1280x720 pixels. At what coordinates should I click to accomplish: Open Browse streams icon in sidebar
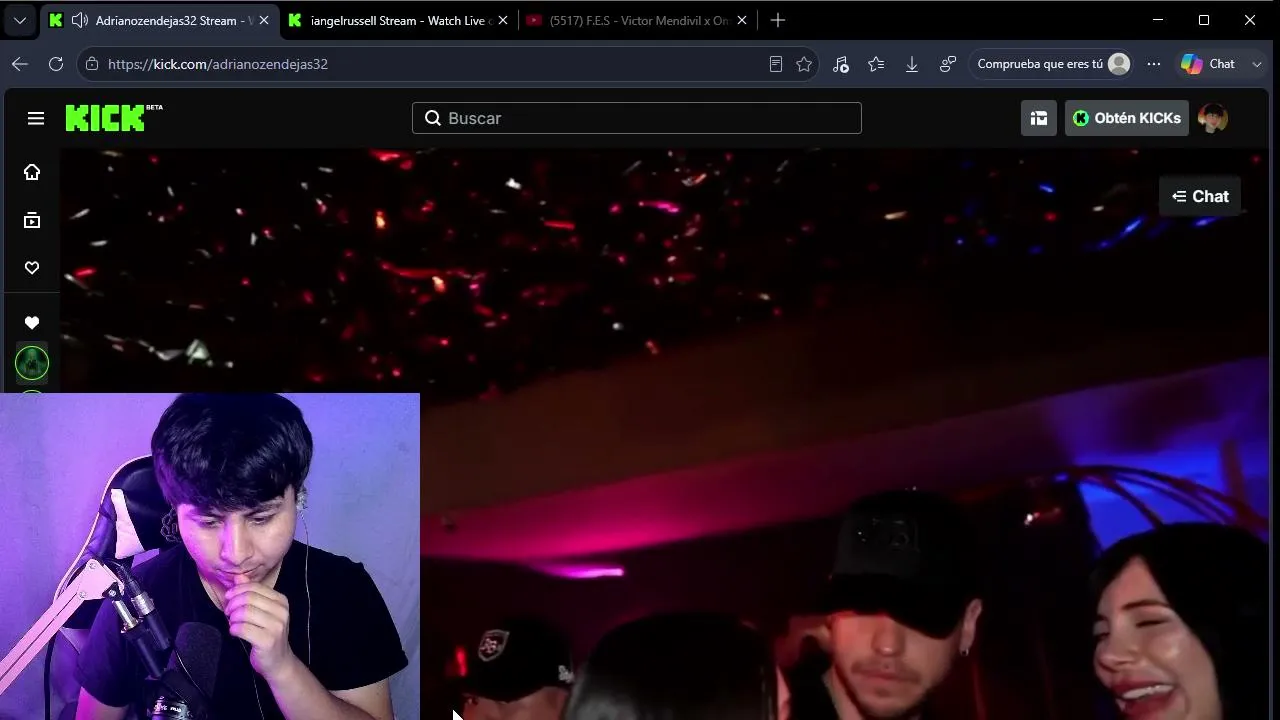tap(32, 220)
